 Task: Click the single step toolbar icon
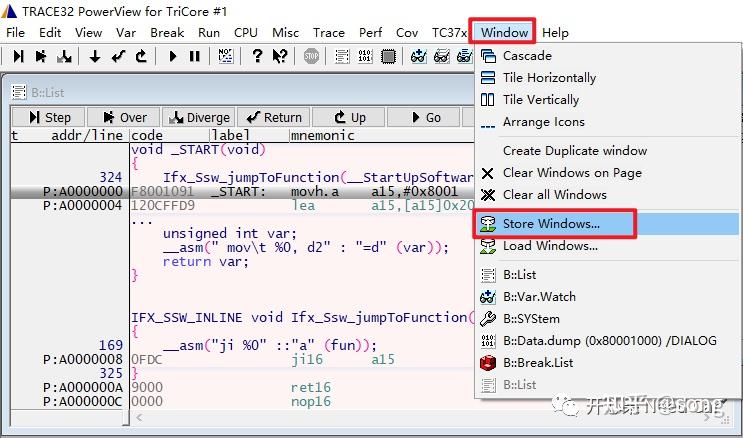click(x=18, y=56)
